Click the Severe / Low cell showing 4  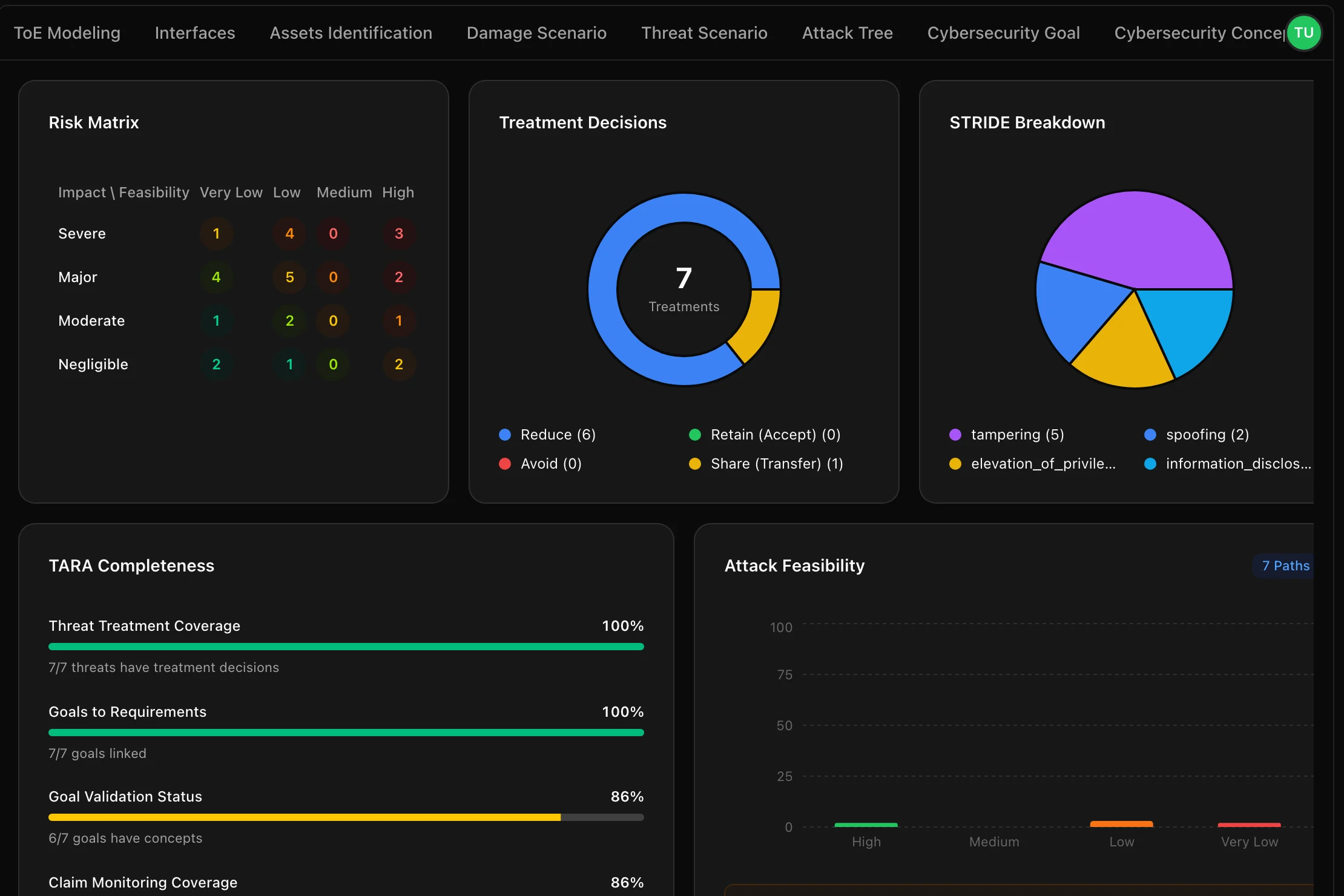289,234
